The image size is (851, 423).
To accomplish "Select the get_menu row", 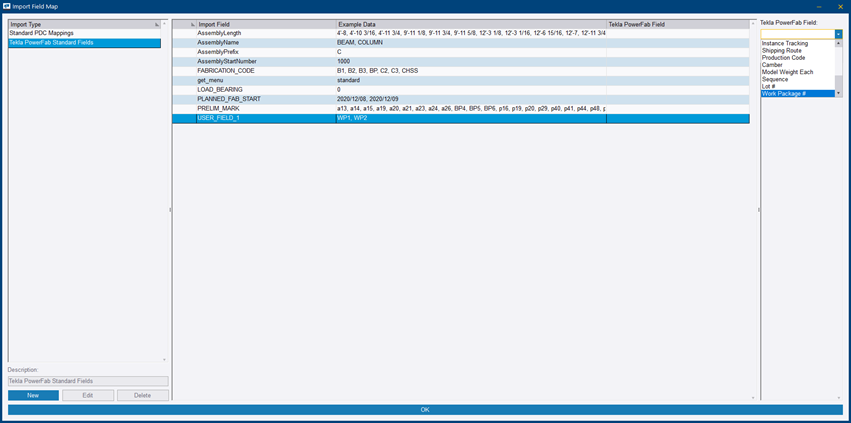I will [x=461, y=80].
